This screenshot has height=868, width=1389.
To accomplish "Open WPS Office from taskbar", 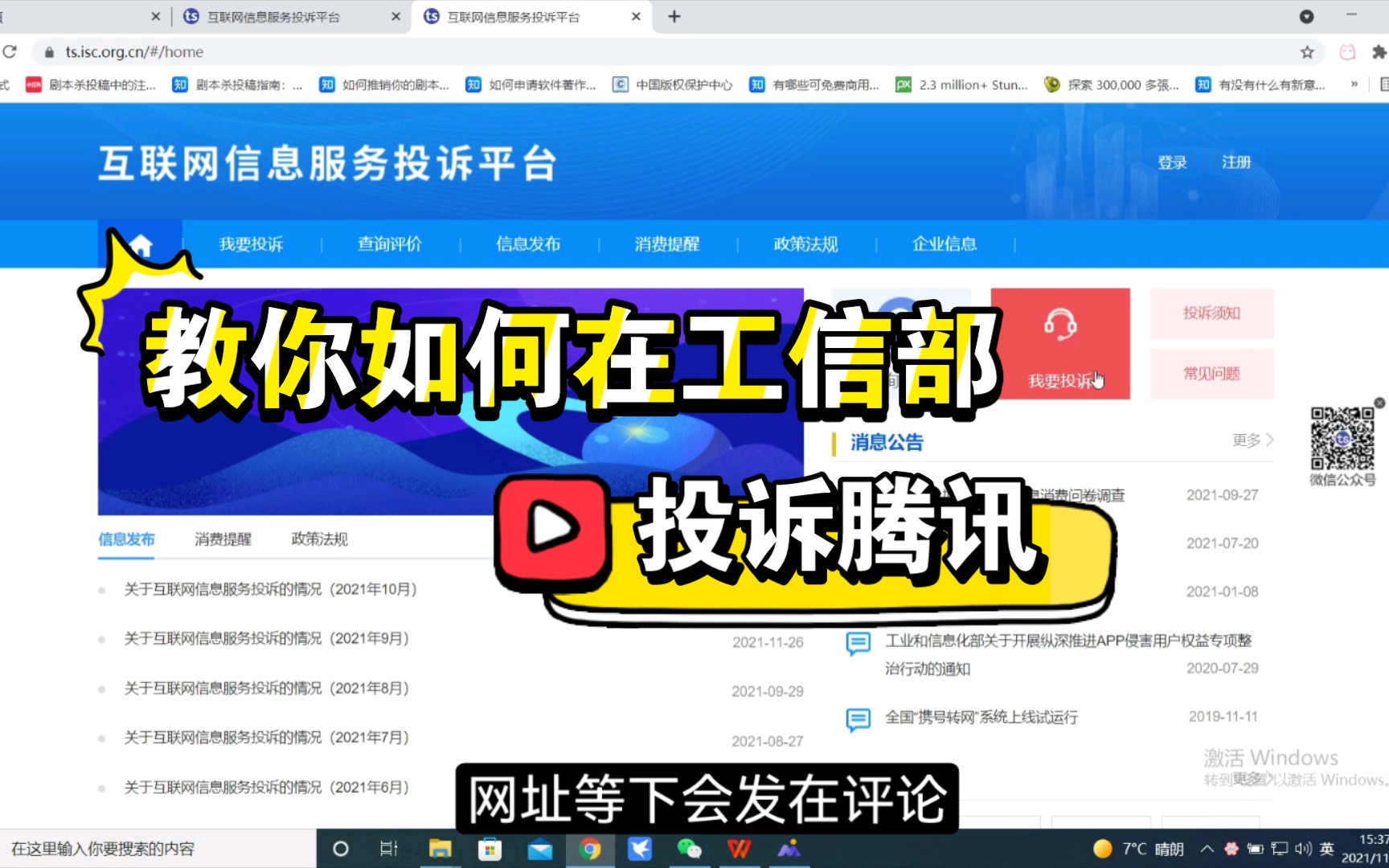I will 740,849.
